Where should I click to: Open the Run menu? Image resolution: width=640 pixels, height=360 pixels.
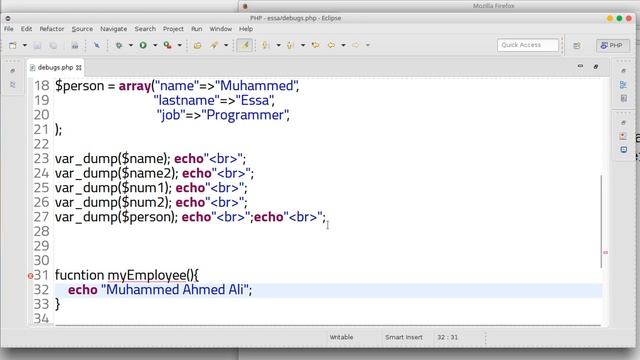(x=196, y=29)
